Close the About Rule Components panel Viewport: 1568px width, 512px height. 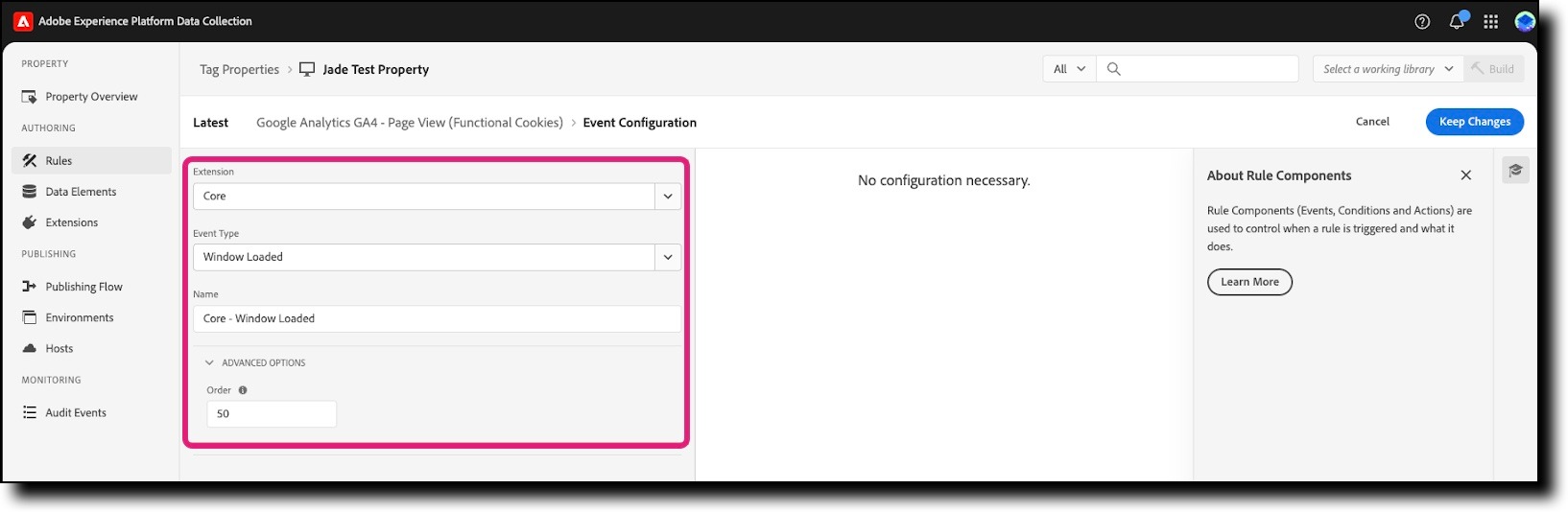pos(1465,175)
